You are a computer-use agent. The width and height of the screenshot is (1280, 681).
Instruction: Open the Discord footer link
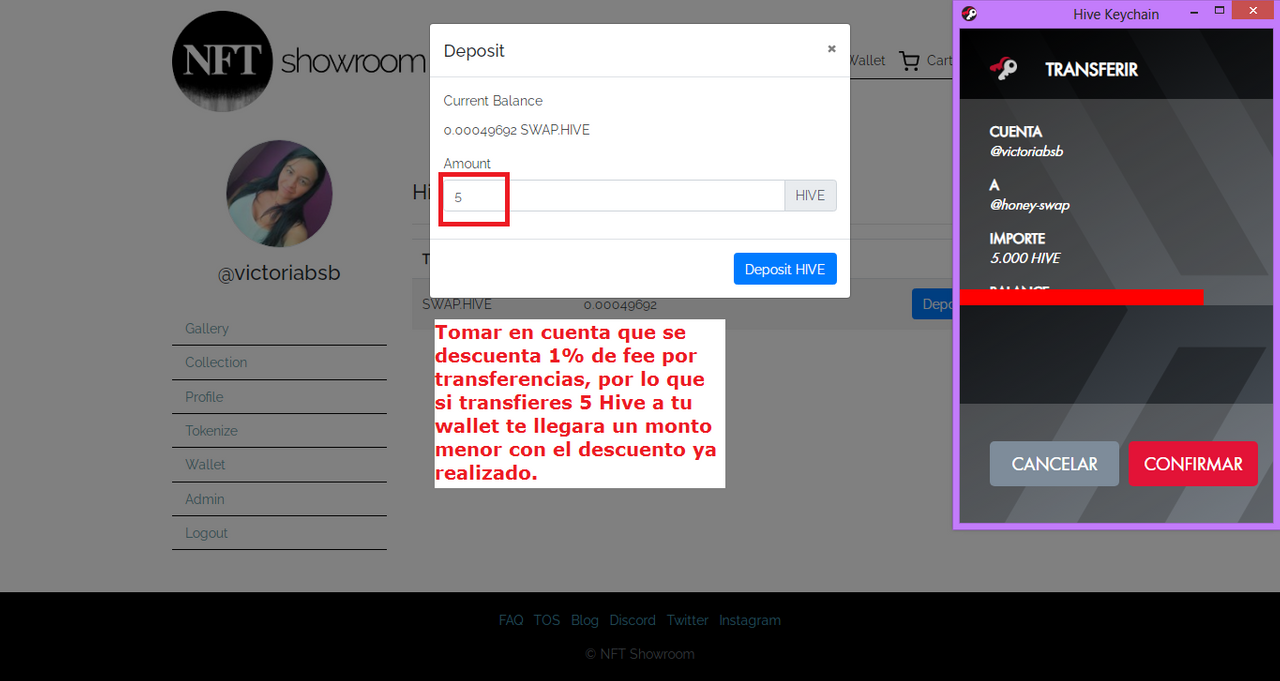(x=633, y=620)
